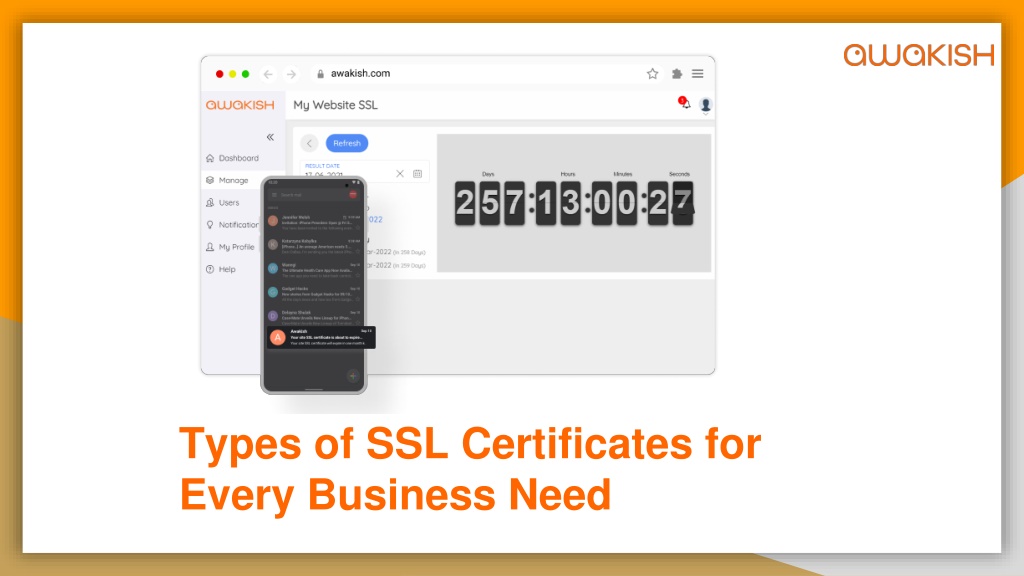Click the Awakish logo in the sidebar

(240, 105)
